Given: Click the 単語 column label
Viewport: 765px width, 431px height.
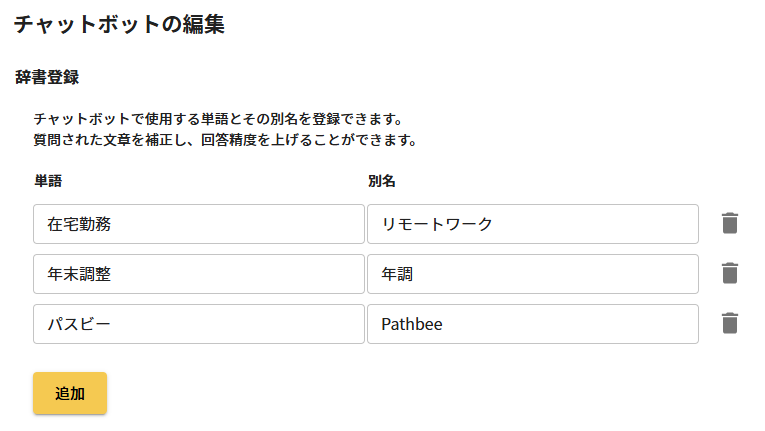Looking at the screenshot, I should pos(48,181).
